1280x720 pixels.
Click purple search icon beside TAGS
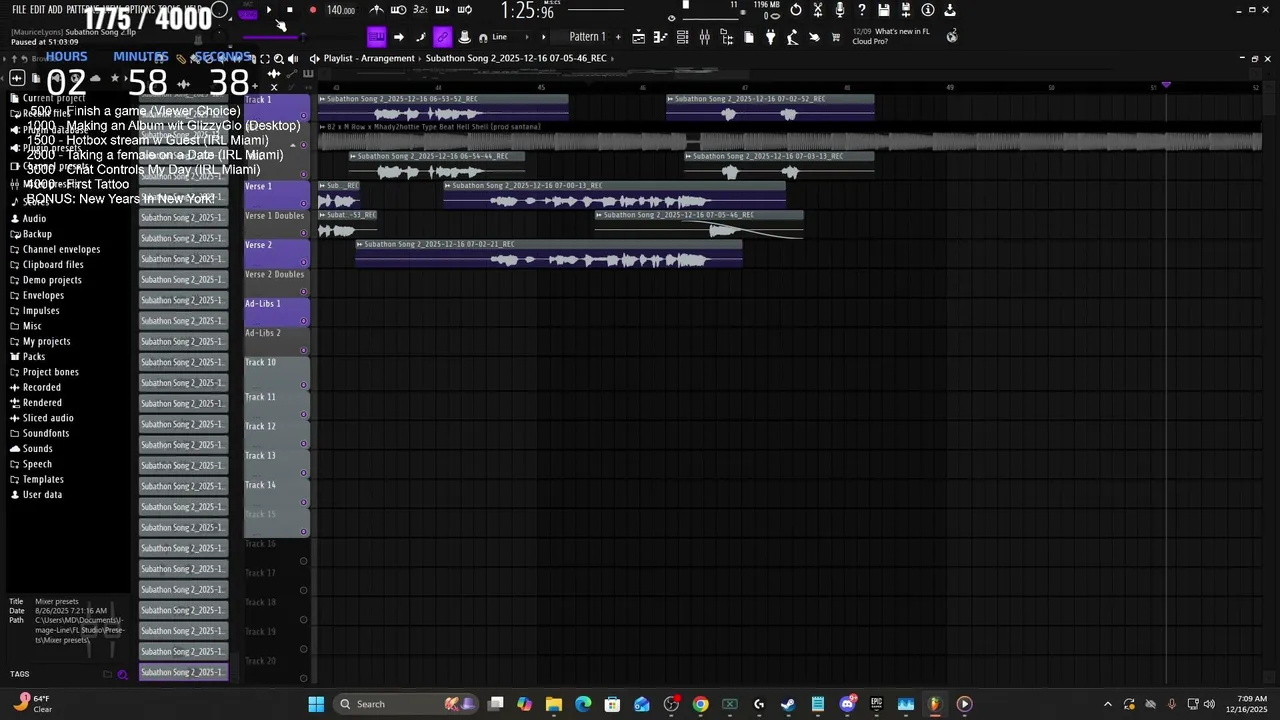[123, 674]
